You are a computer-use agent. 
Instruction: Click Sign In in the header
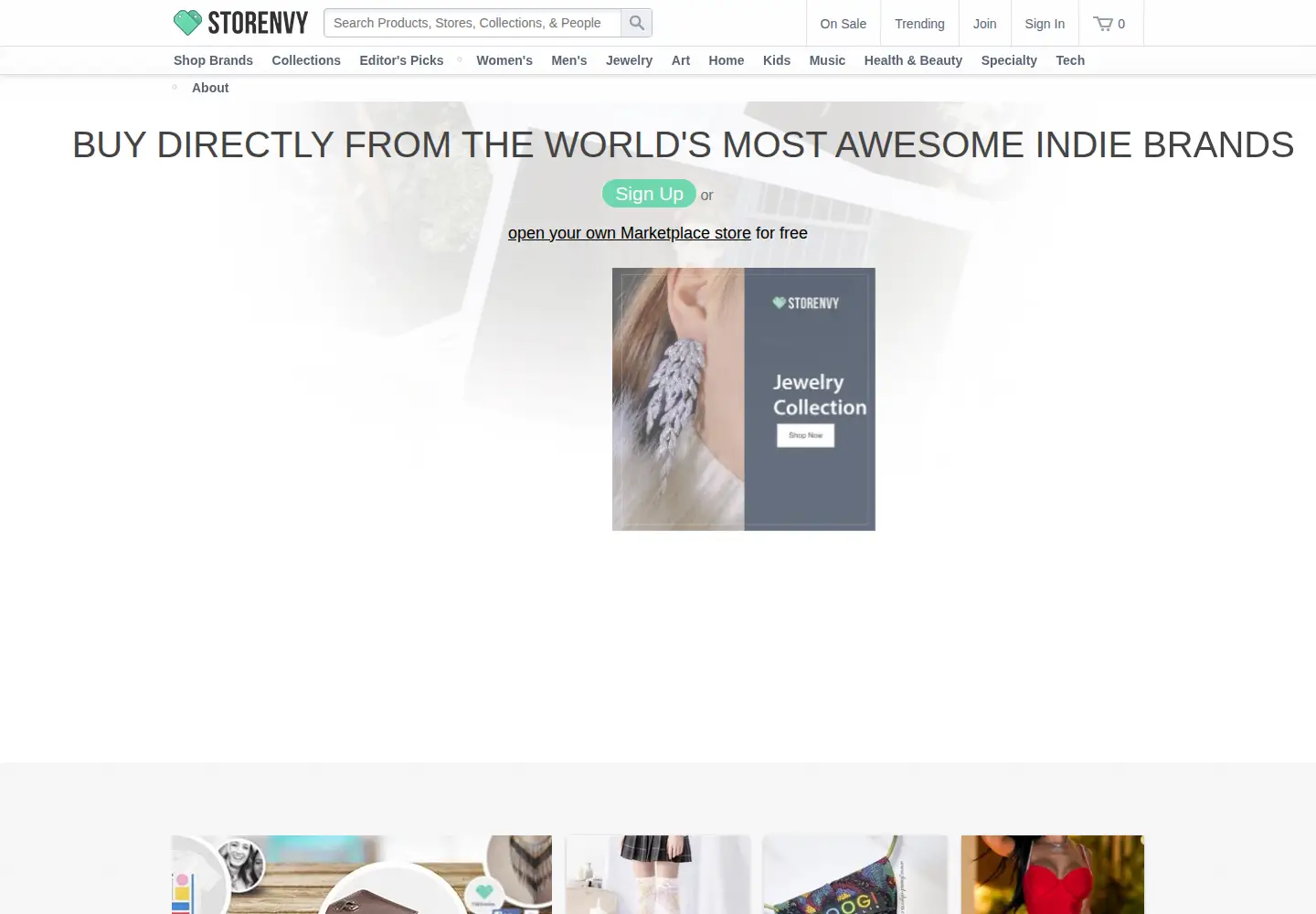pos(1045,24)
